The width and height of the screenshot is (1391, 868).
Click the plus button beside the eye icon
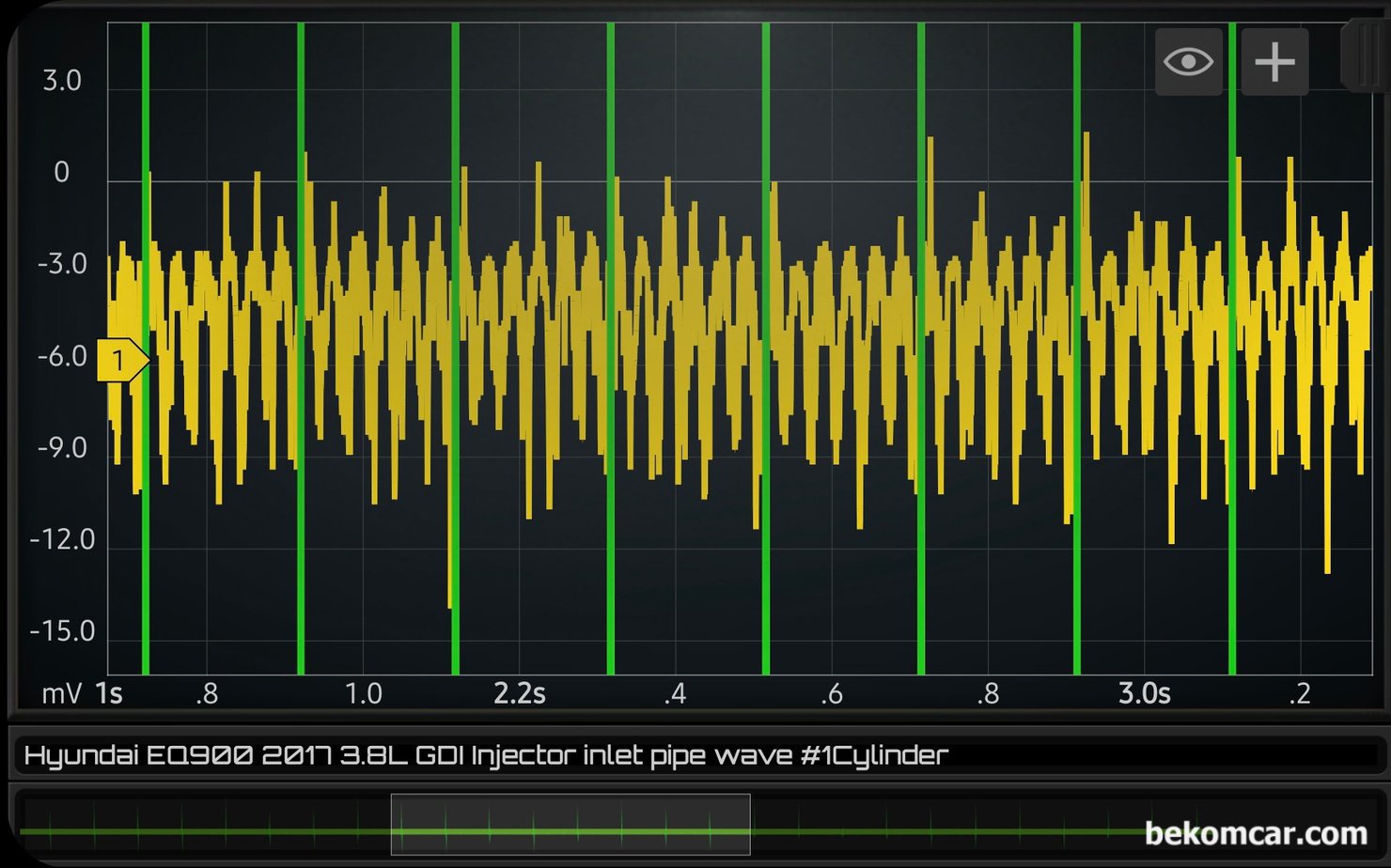(1274, 60)
